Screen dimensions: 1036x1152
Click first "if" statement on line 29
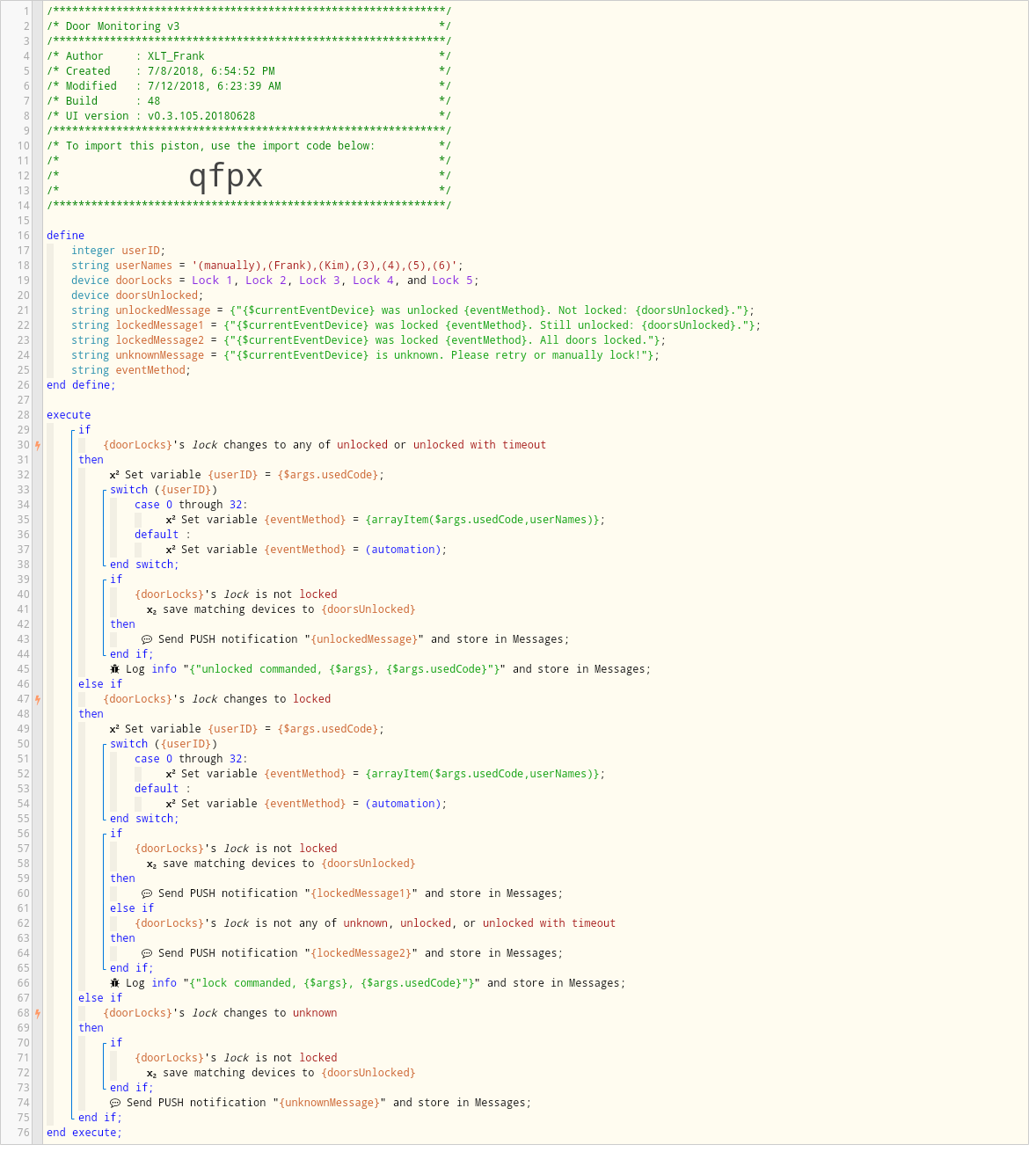[x=84, y=430]
